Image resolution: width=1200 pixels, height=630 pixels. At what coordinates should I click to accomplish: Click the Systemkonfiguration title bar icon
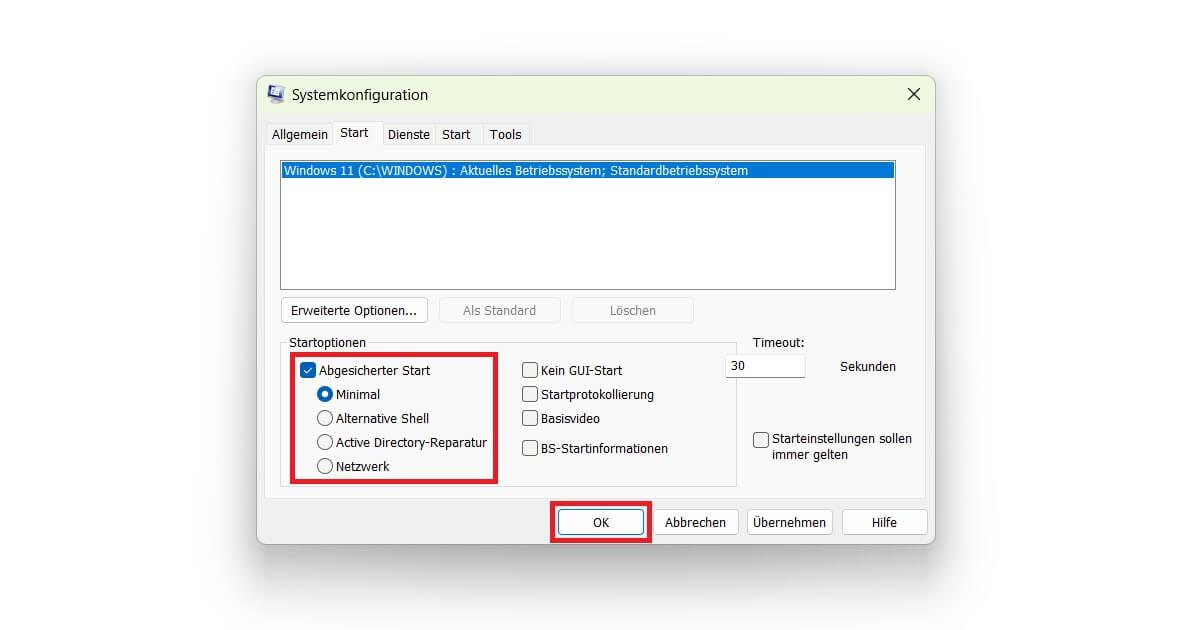276,95
